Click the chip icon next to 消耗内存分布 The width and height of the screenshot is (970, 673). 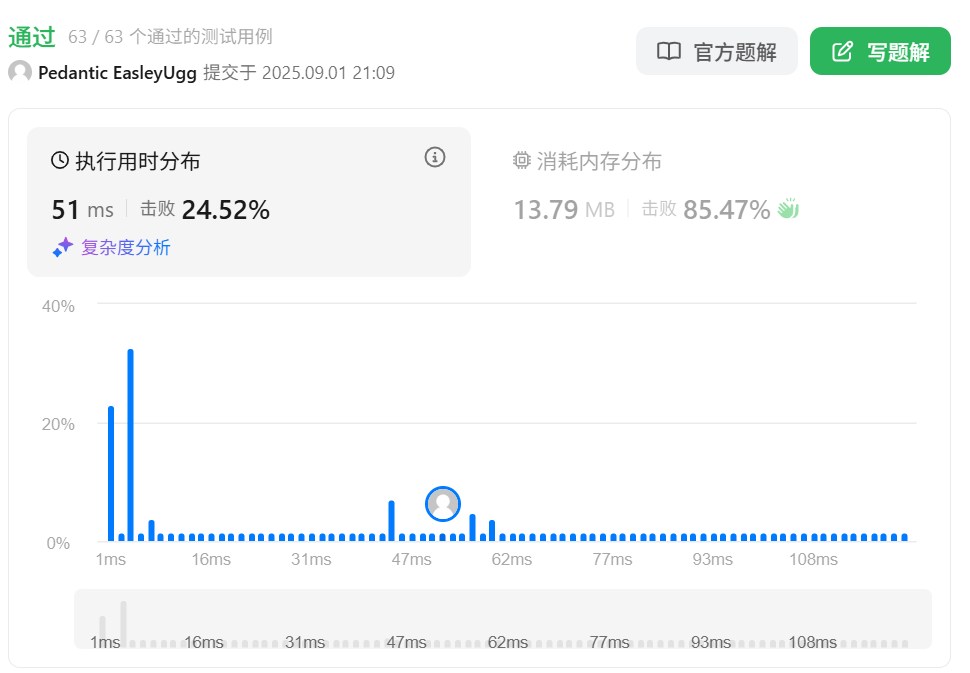click(x=521, y=161)
